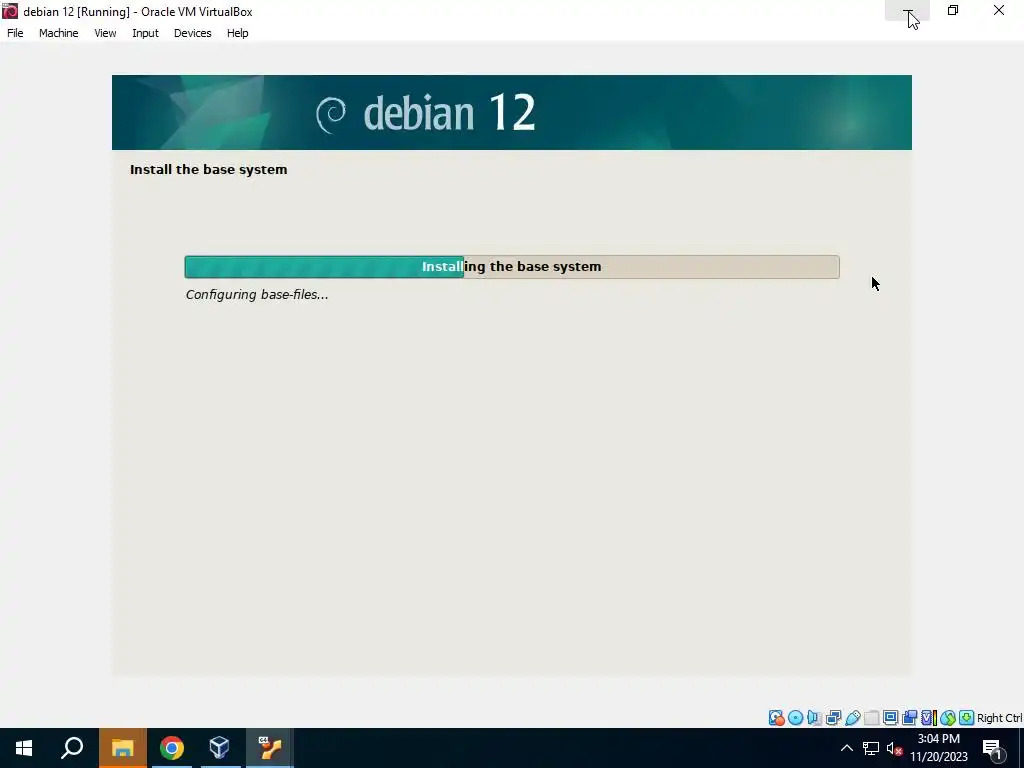The height and width of the screenshot is (768, 1024).
Task: Click the display indicator icon
Action: click(x=890, y=718)
